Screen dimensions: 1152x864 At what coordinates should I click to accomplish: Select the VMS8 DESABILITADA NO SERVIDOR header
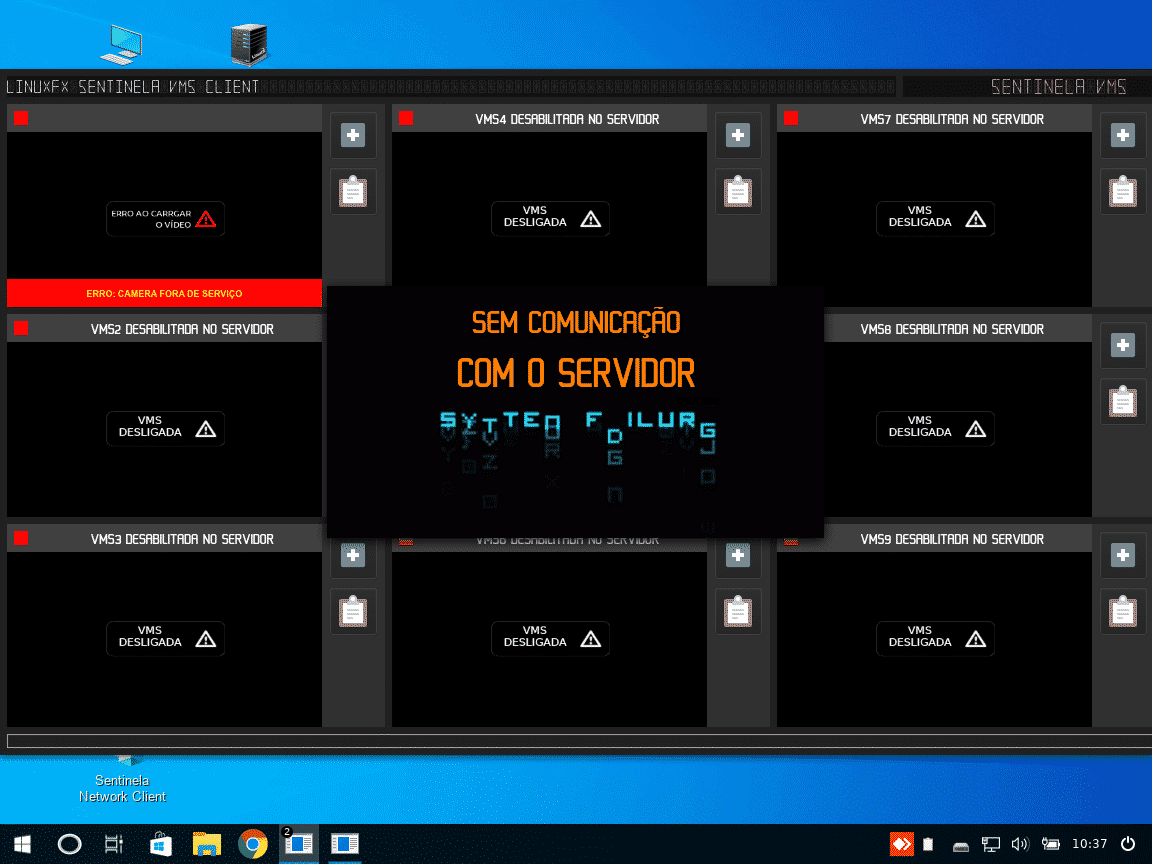point(951,329)
